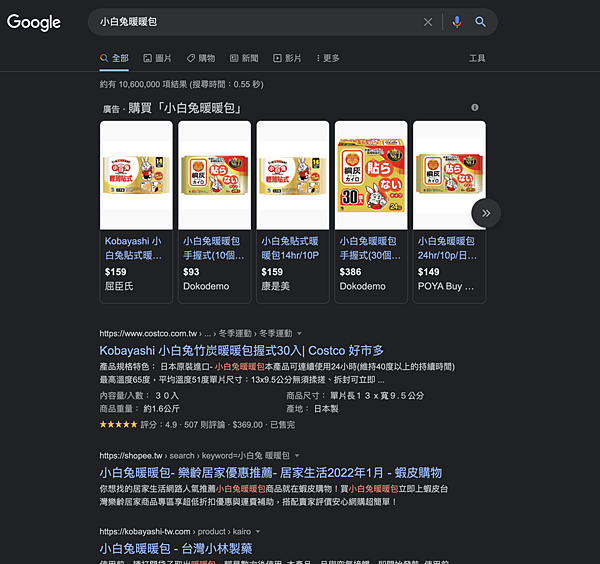The width and height of the screenshot is (600, 564).
Task: Click the $149 price text
Action: point(429,272)
